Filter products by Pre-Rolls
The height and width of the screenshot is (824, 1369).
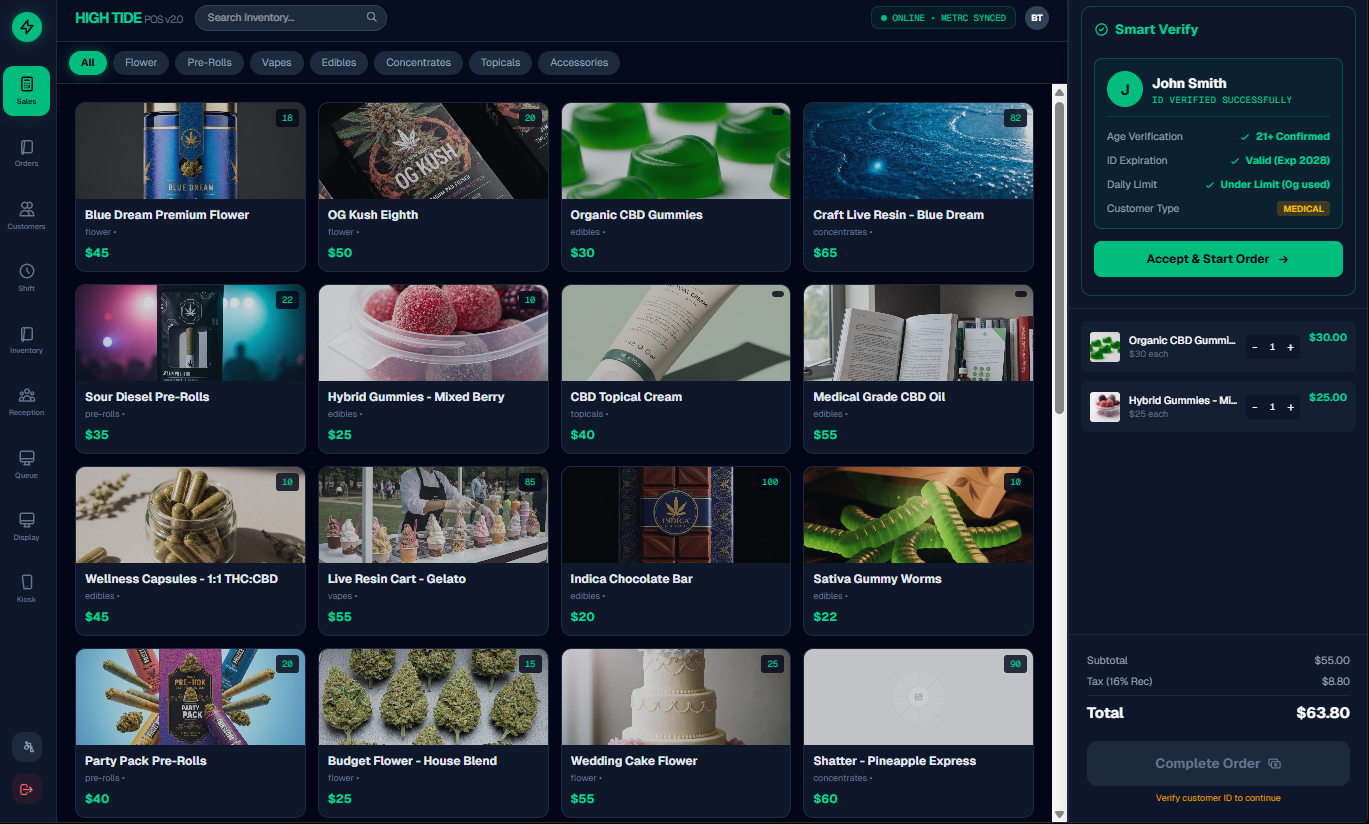[x=209, y=63]
